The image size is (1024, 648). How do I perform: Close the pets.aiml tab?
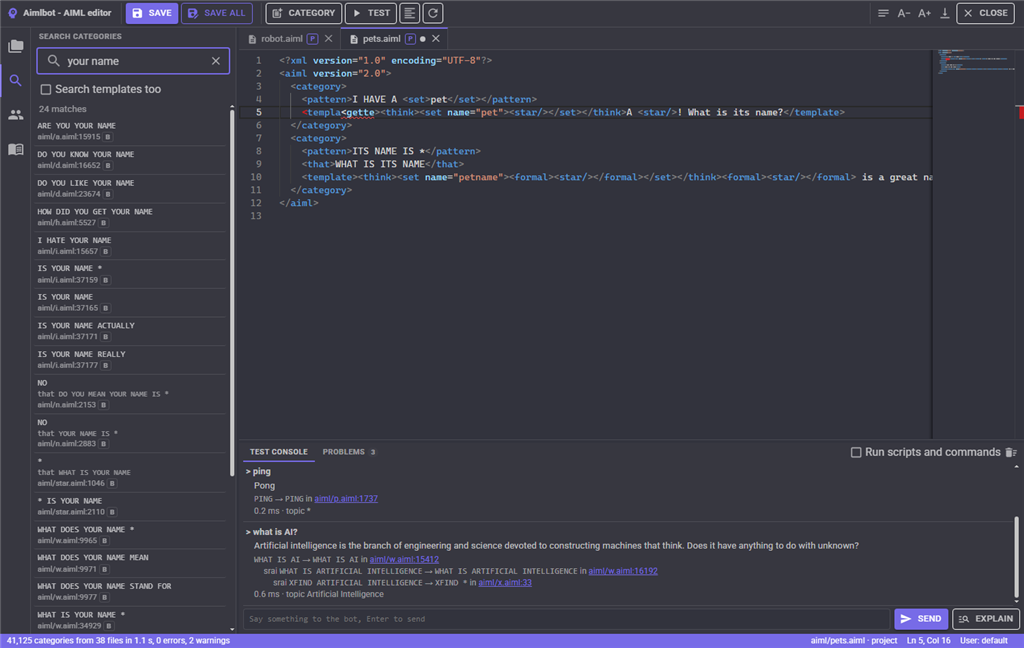(x=436, y=39)
